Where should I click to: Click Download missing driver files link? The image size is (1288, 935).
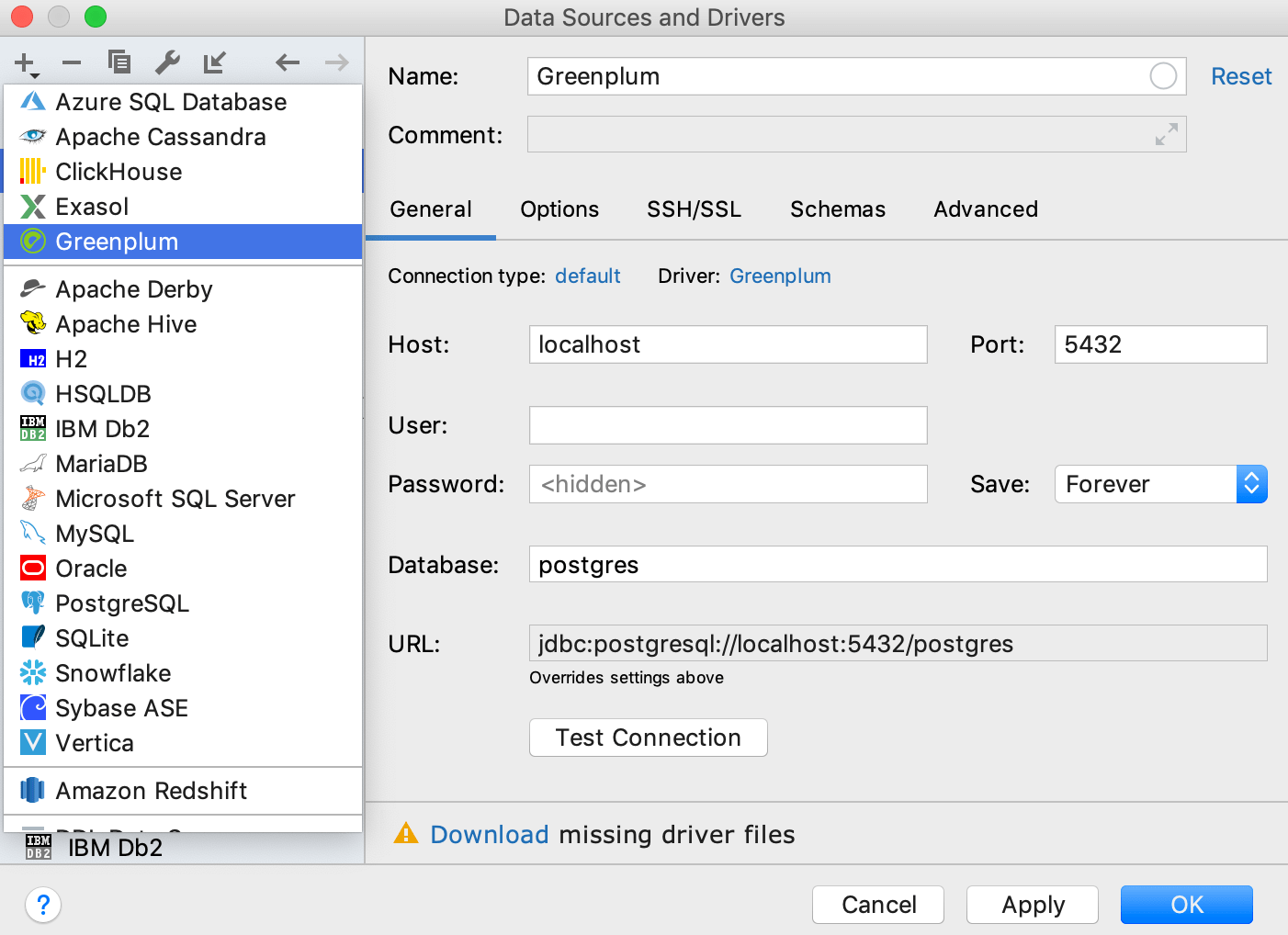(490, 834)
